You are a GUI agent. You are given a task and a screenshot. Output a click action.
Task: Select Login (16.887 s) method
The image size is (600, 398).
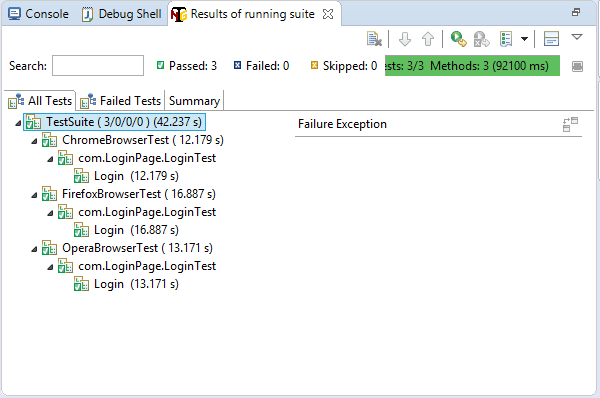tap(126, 230)
